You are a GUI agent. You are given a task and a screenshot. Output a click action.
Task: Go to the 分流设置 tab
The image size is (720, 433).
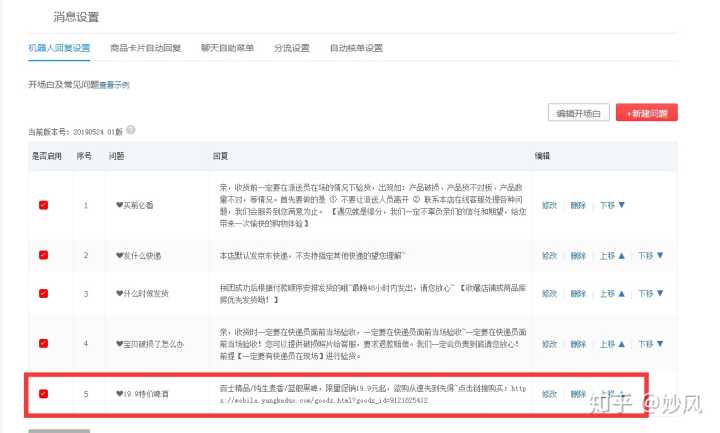click(x=291, y=48)
